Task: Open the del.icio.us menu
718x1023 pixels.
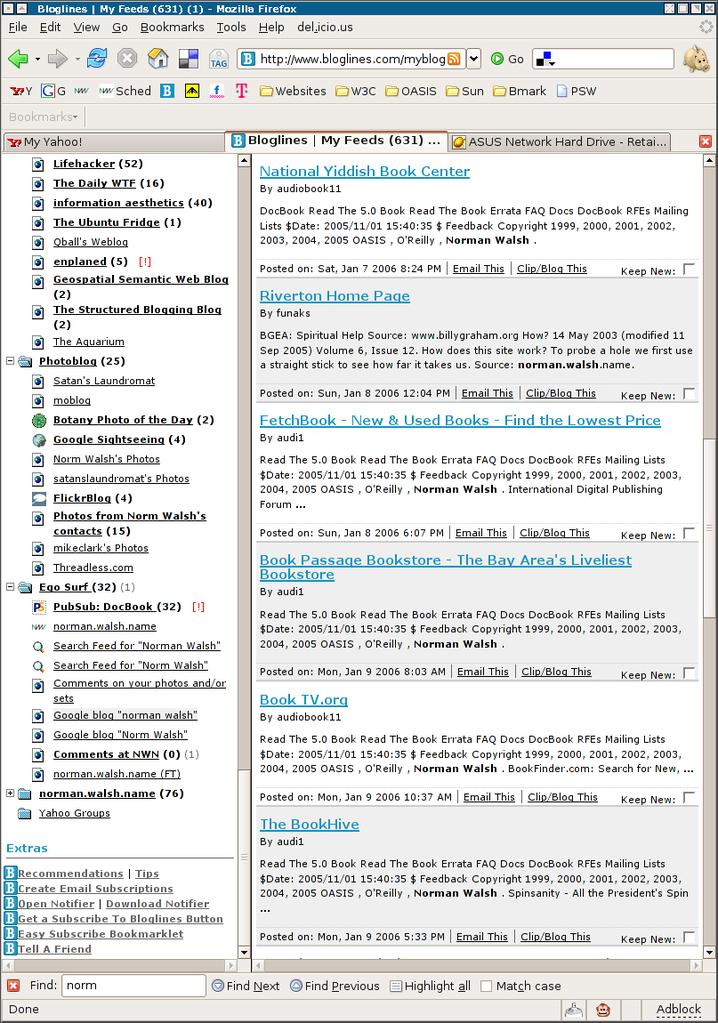Action: pyautogui.click(x=325, y=27)
